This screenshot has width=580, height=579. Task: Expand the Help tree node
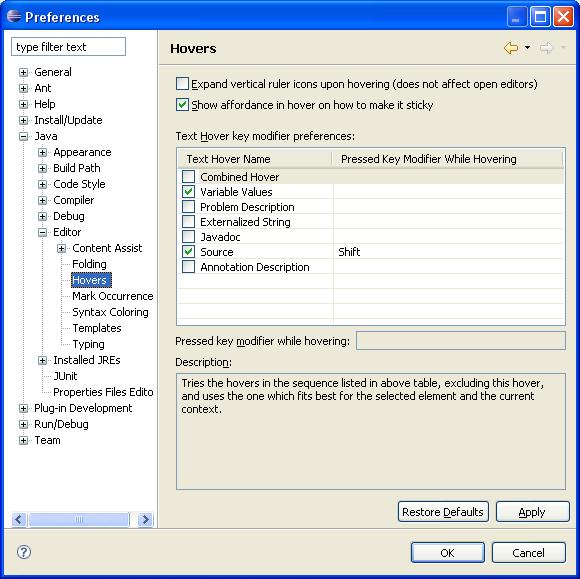click(x=23, y=104)
